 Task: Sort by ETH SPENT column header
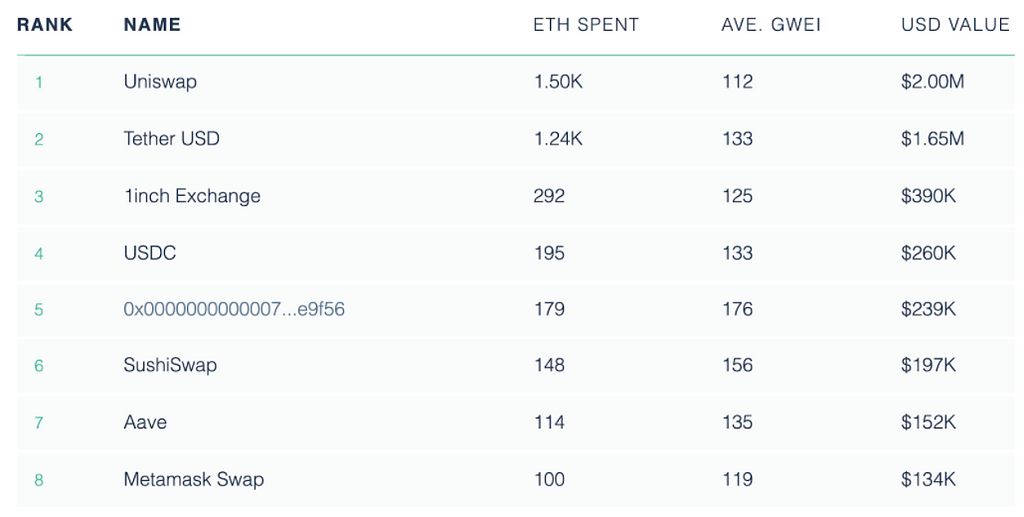[x=586, y=25]
